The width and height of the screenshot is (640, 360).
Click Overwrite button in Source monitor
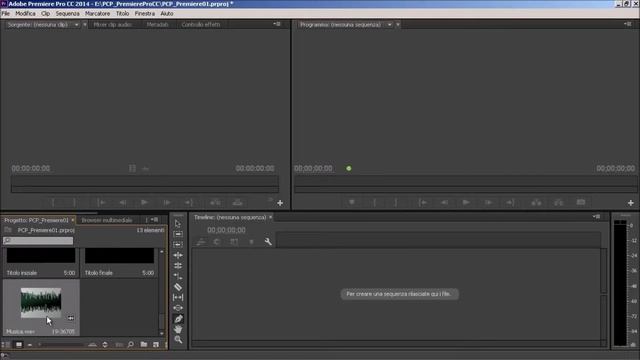(x=238, y=202)
